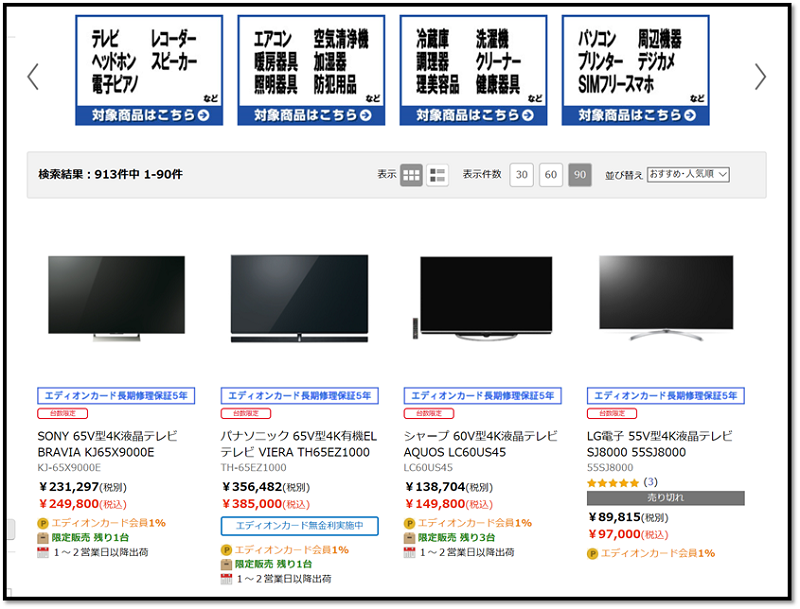Click the エディオンカード無金利実施中 badge
This screenshot has width=800, height=609.
(299, 526)
